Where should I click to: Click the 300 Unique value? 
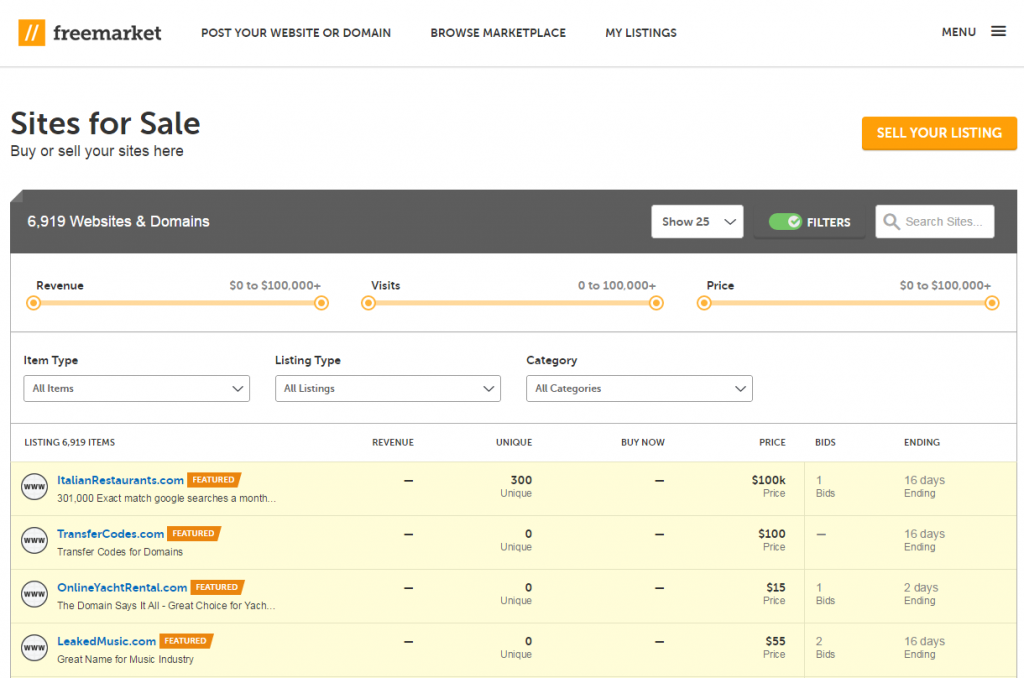pos(521,480)
